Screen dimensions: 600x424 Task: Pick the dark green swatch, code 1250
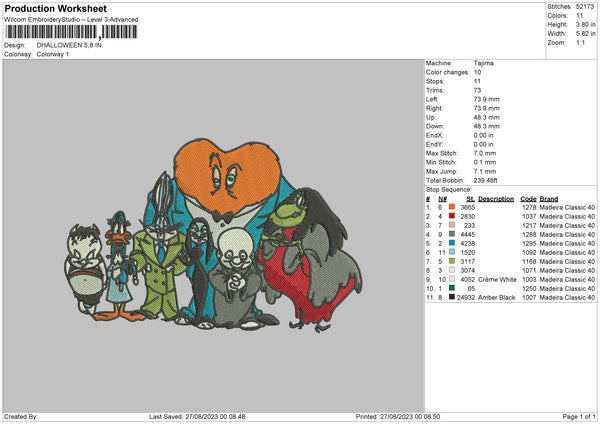tap(452, 288)
